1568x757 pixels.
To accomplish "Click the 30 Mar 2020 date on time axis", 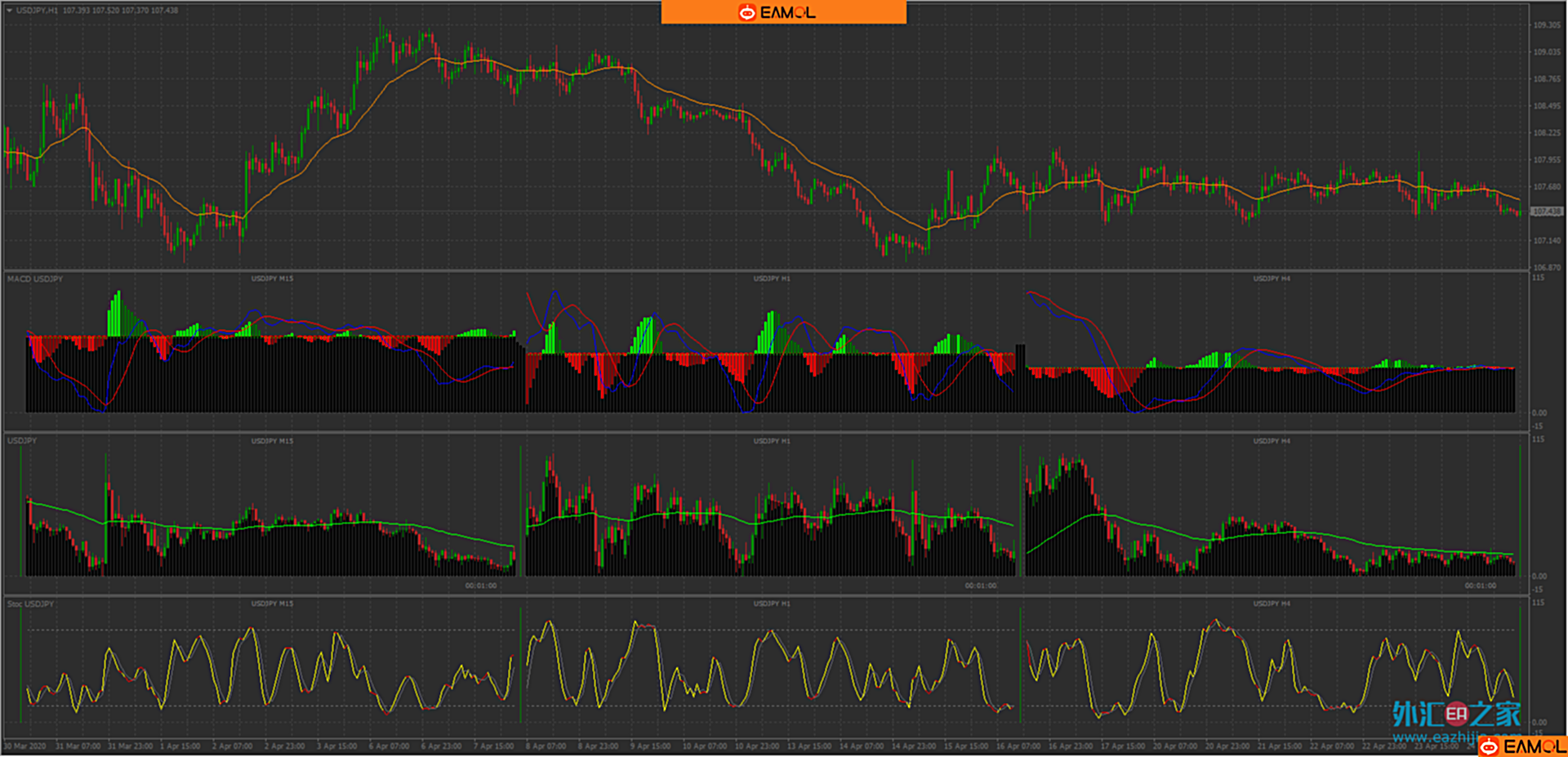I will click(x=24, y=746).
